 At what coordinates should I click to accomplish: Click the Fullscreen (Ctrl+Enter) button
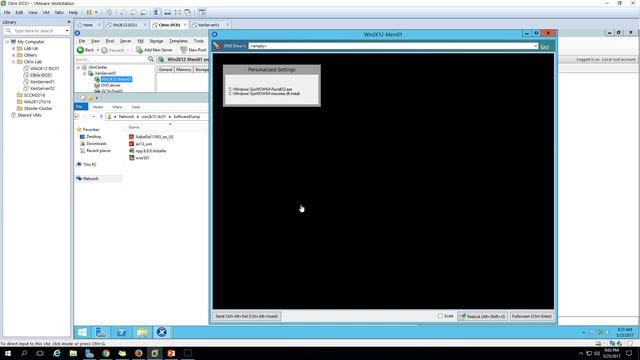click(532, 316)
